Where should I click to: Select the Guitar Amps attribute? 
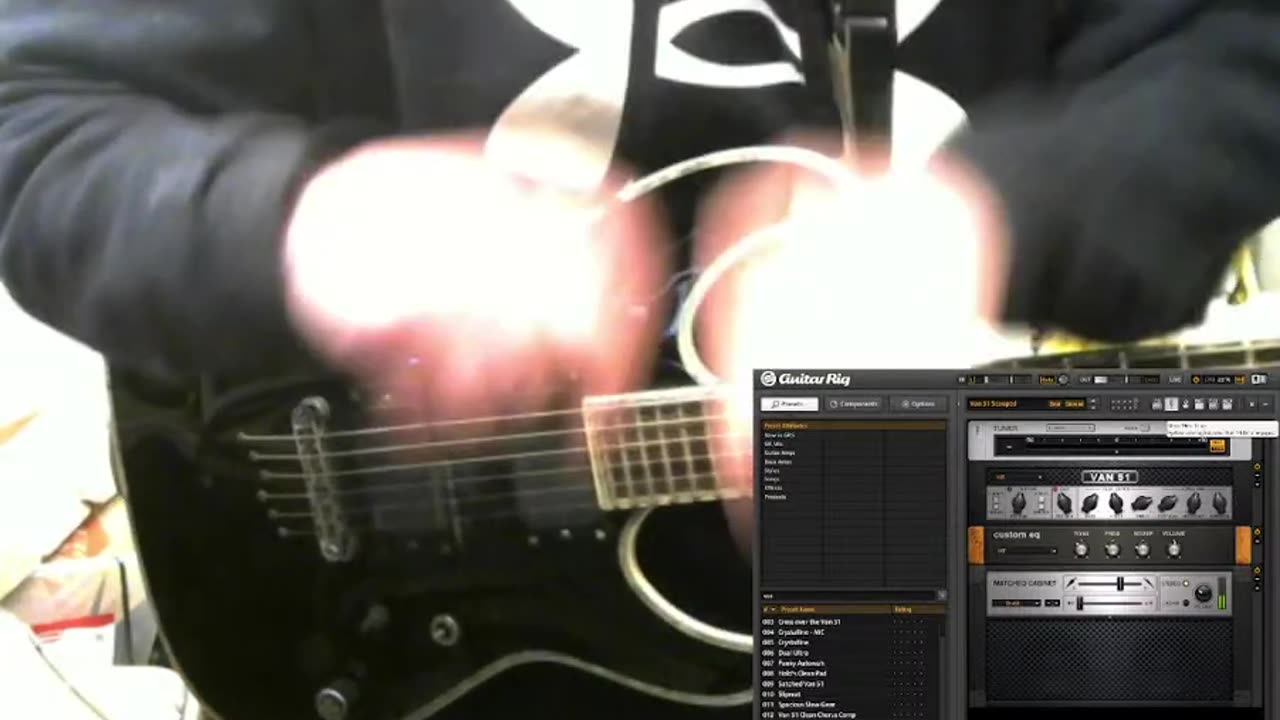[x=780, y=453]
